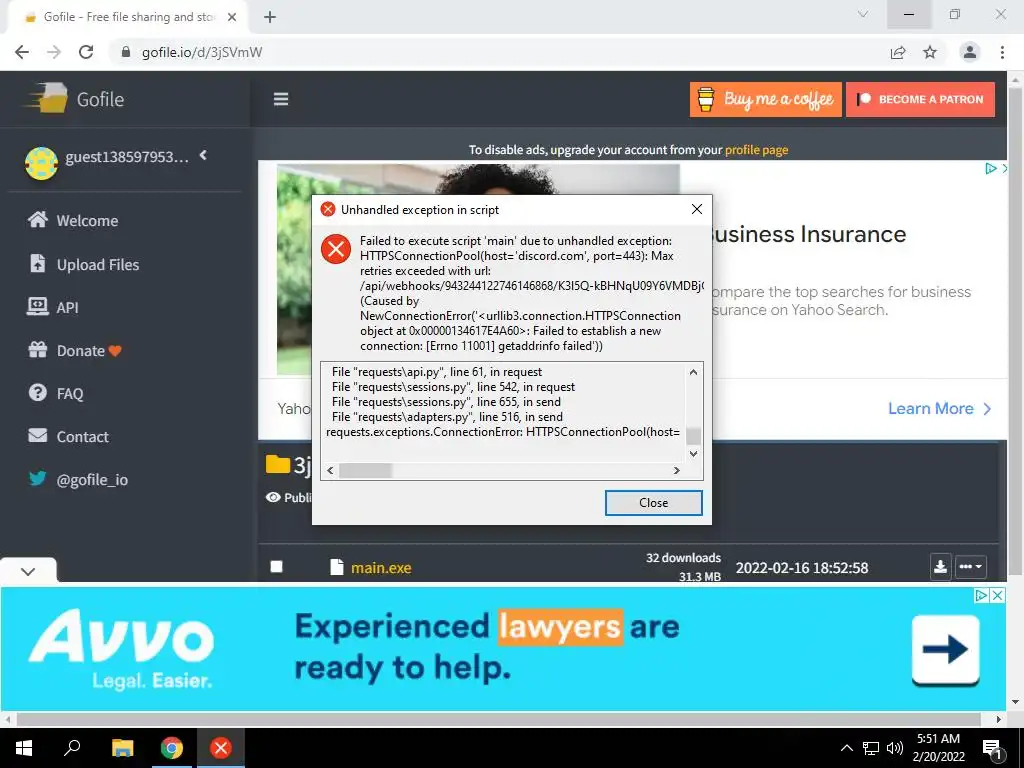Click the Become a Patron button
The image size is (1024, 768).
[920, 99]
